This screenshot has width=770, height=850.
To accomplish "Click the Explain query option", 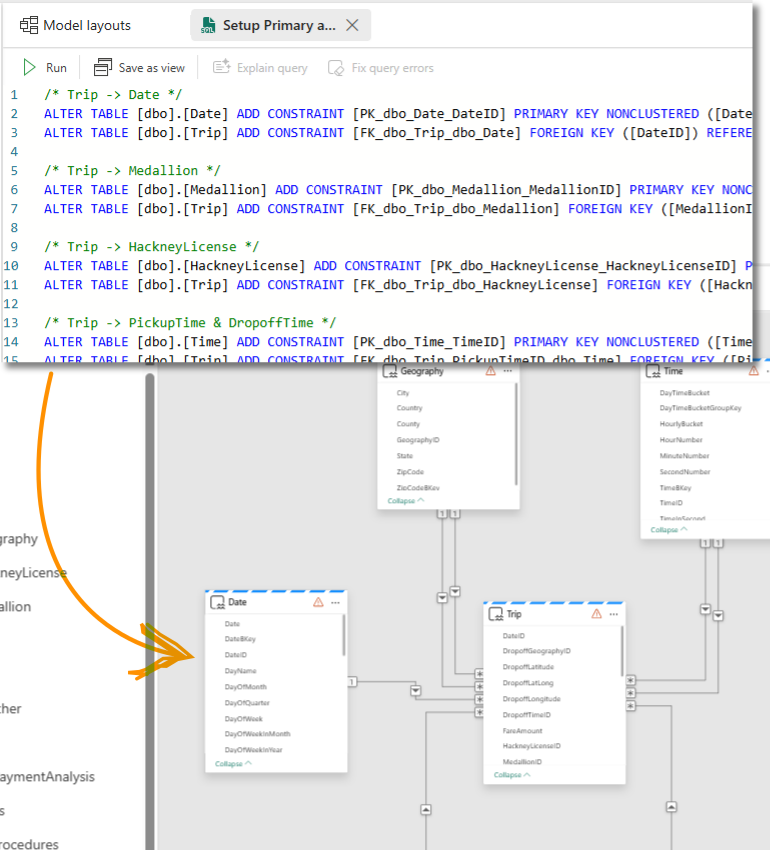I will point(260,68).
